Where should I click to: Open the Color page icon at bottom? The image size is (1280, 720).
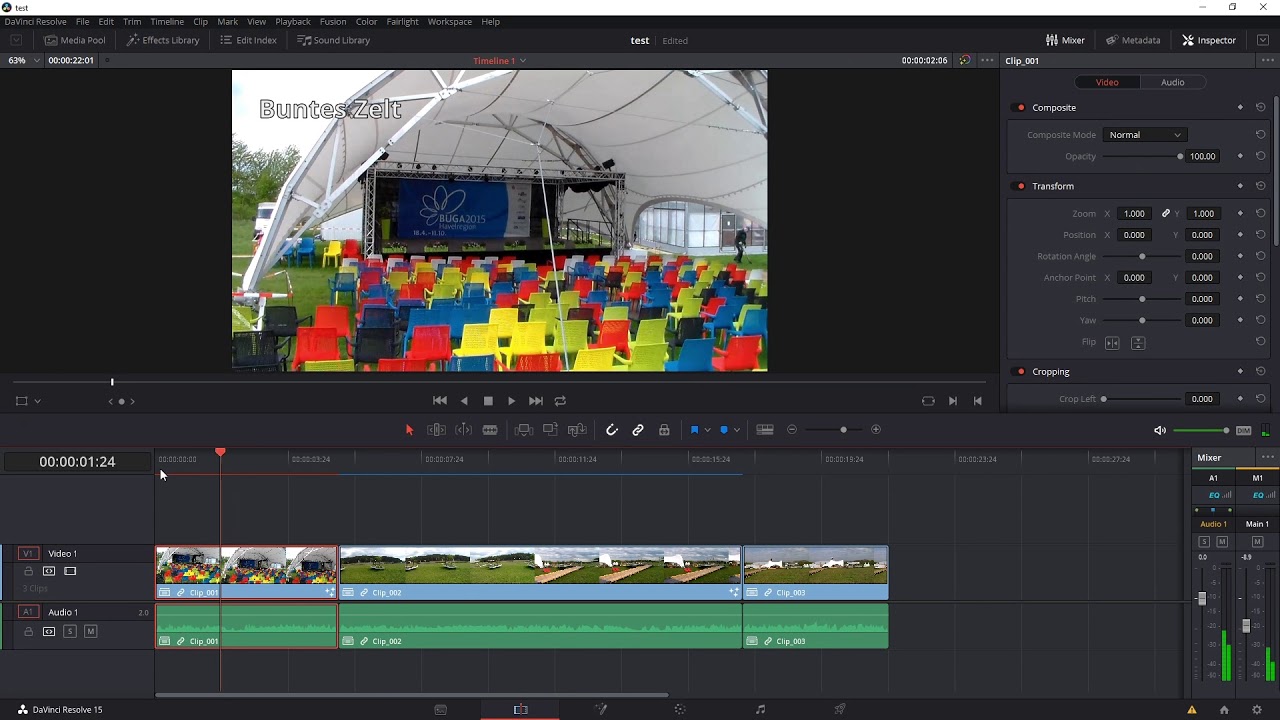click(680, 709)
